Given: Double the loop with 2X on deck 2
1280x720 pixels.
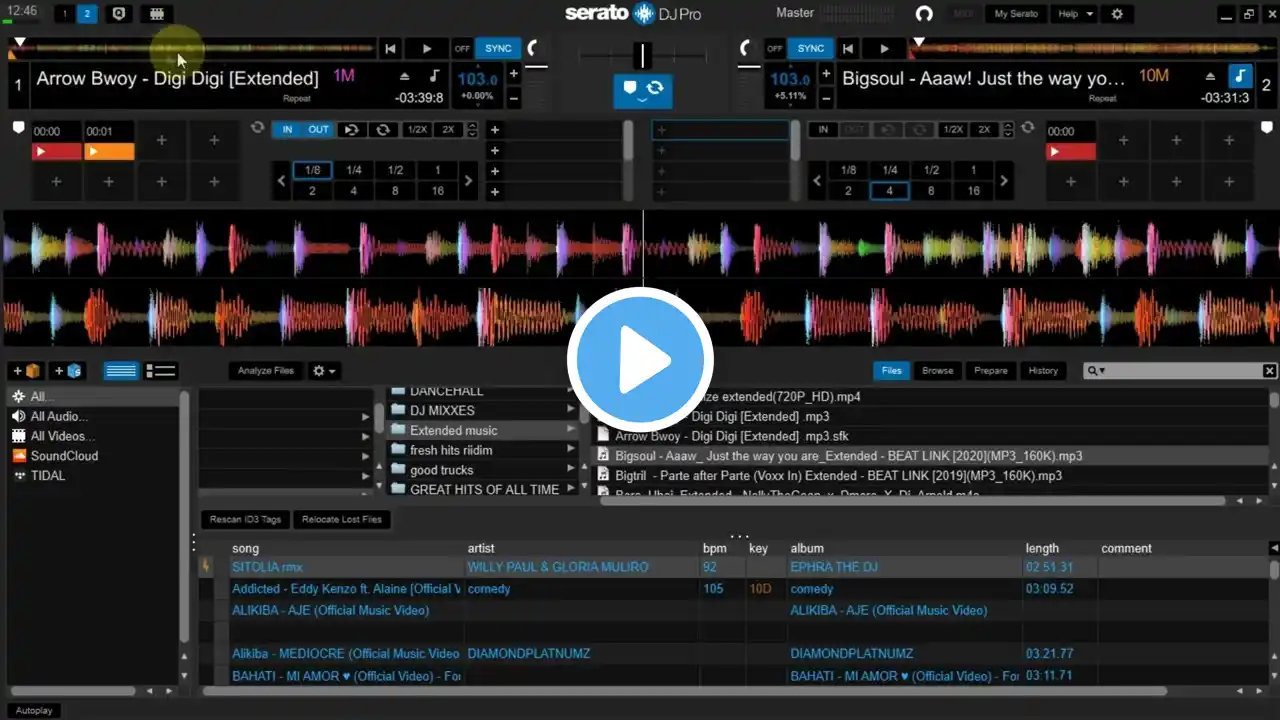Looking at the screenshot, I should tap(984, 130).
